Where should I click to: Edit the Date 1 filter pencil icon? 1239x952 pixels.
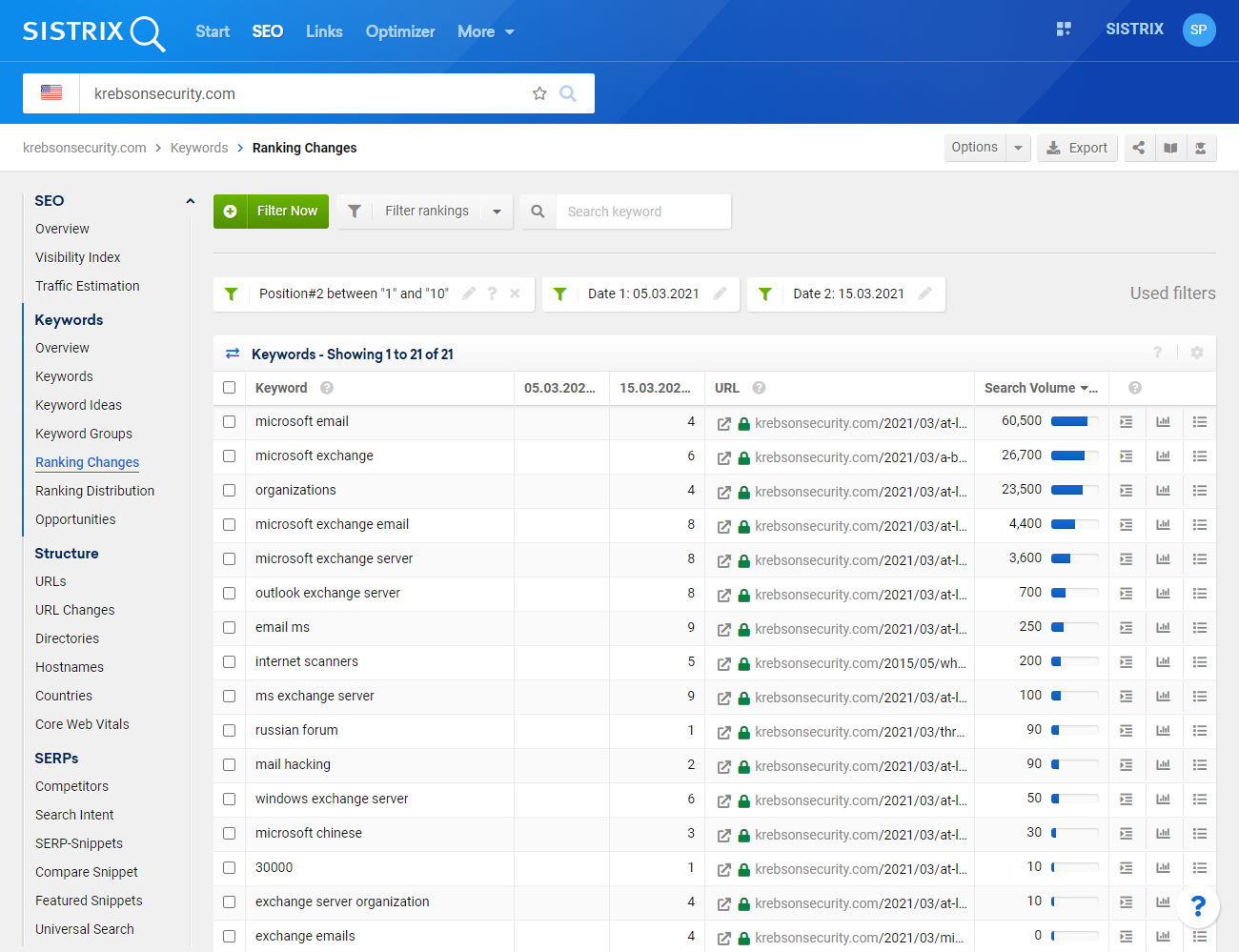(x=720, y=294)
